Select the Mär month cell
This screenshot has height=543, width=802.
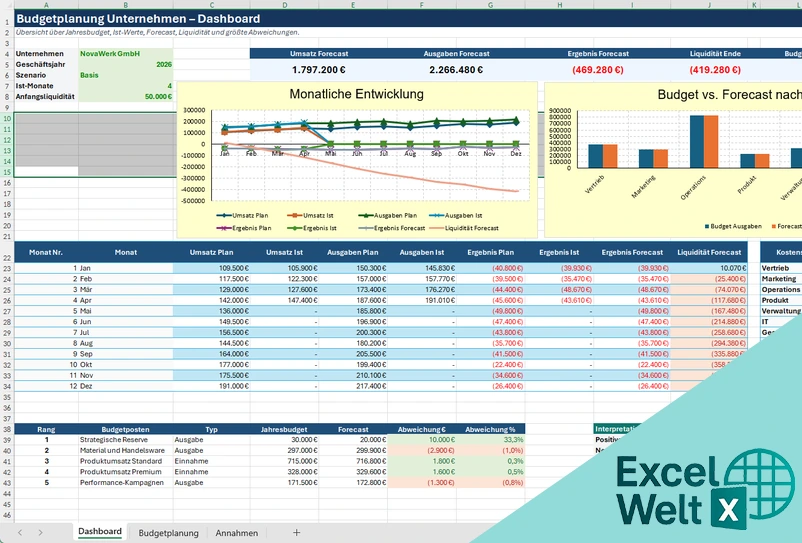(126, 289)
